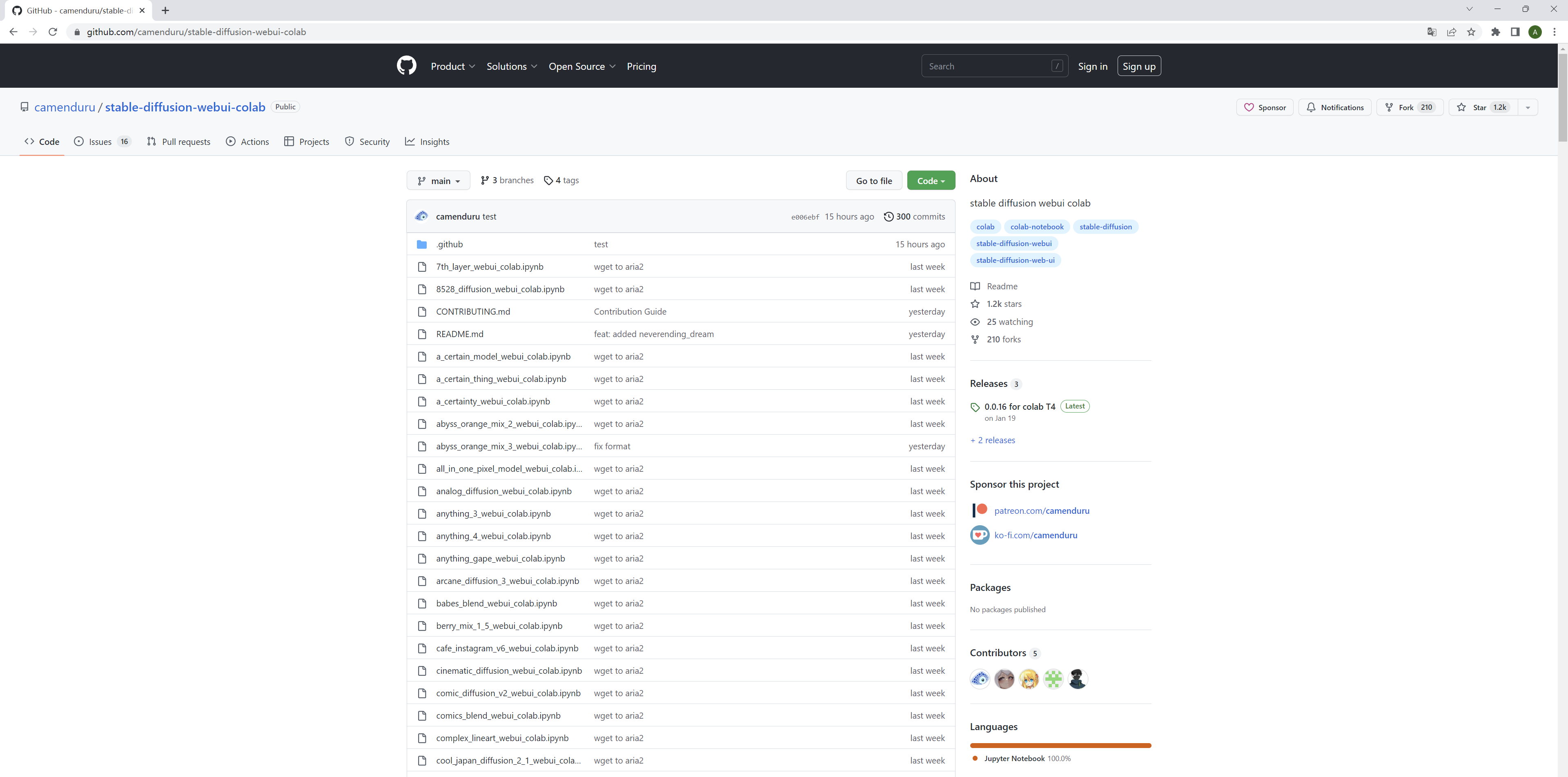Open the + 2 releases link

click(992, 440)
